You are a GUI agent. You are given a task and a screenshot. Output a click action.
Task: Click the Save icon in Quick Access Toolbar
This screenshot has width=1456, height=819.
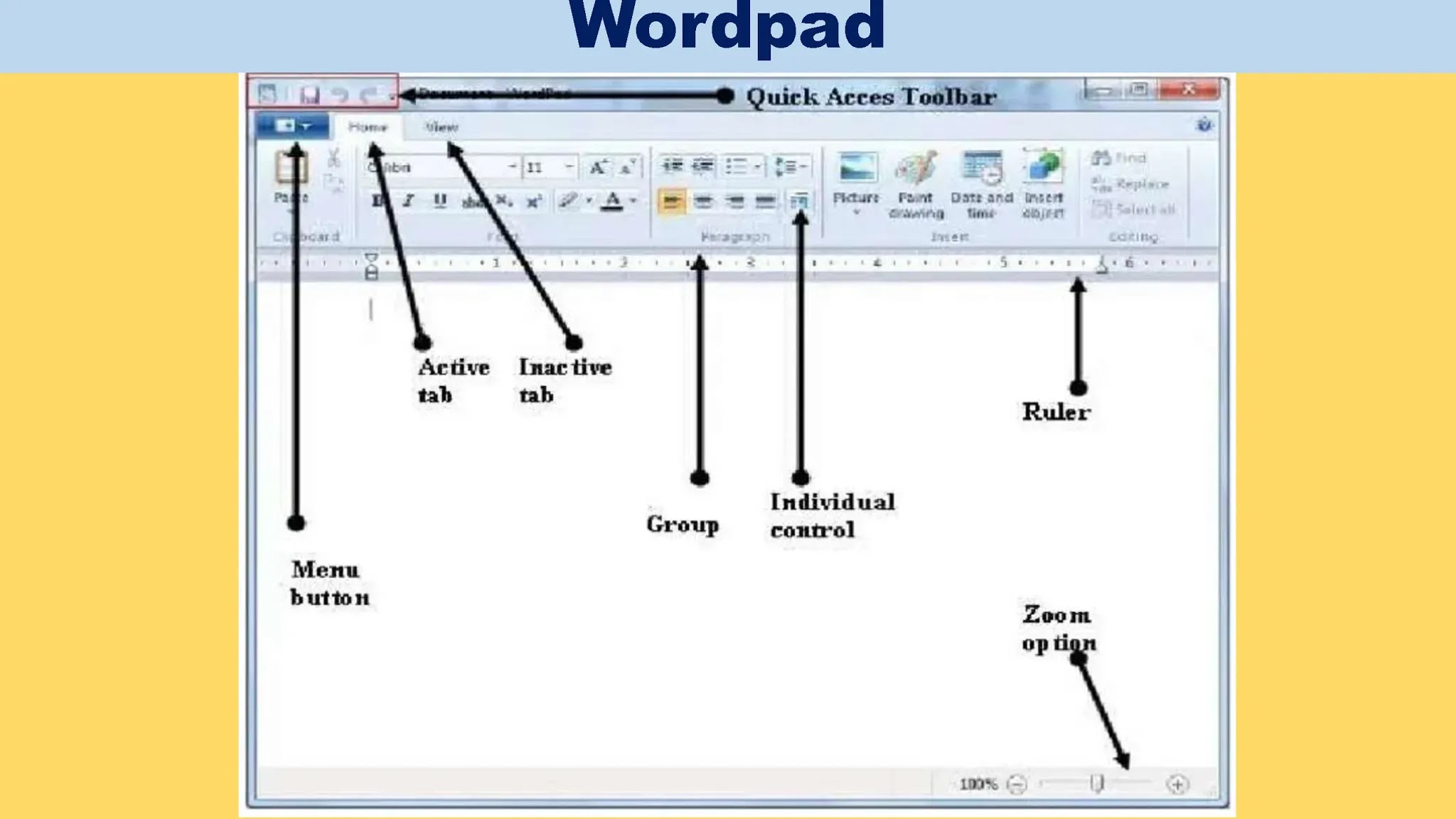coord(309,94)
